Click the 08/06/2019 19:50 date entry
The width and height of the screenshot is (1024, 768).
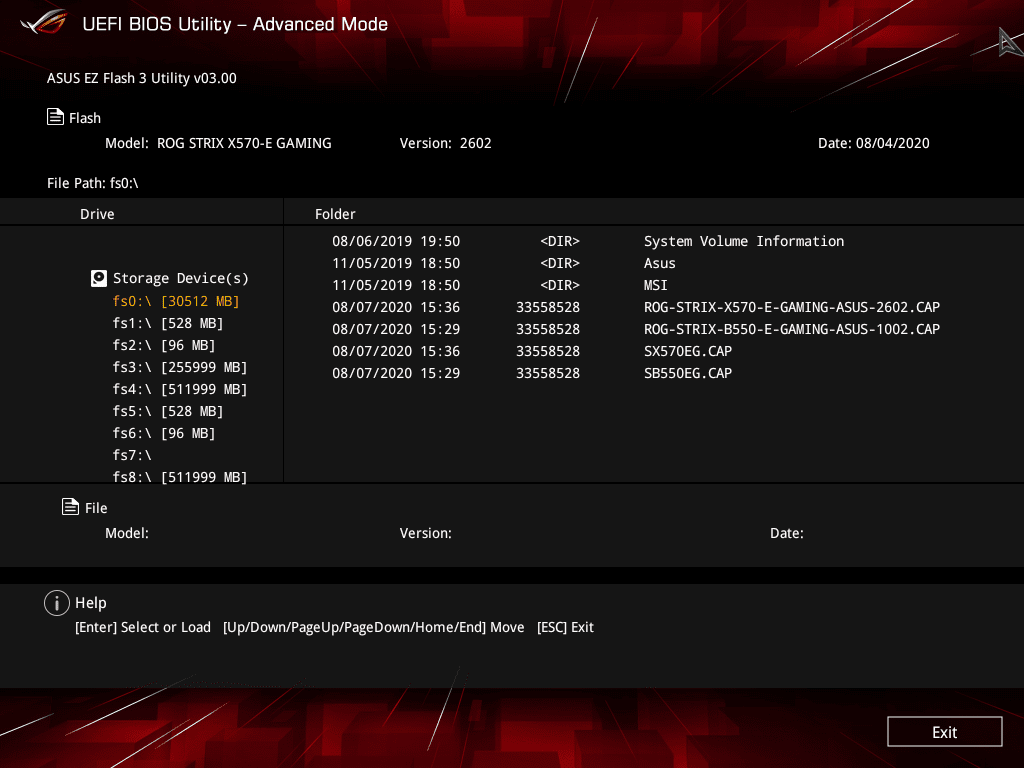396,241
